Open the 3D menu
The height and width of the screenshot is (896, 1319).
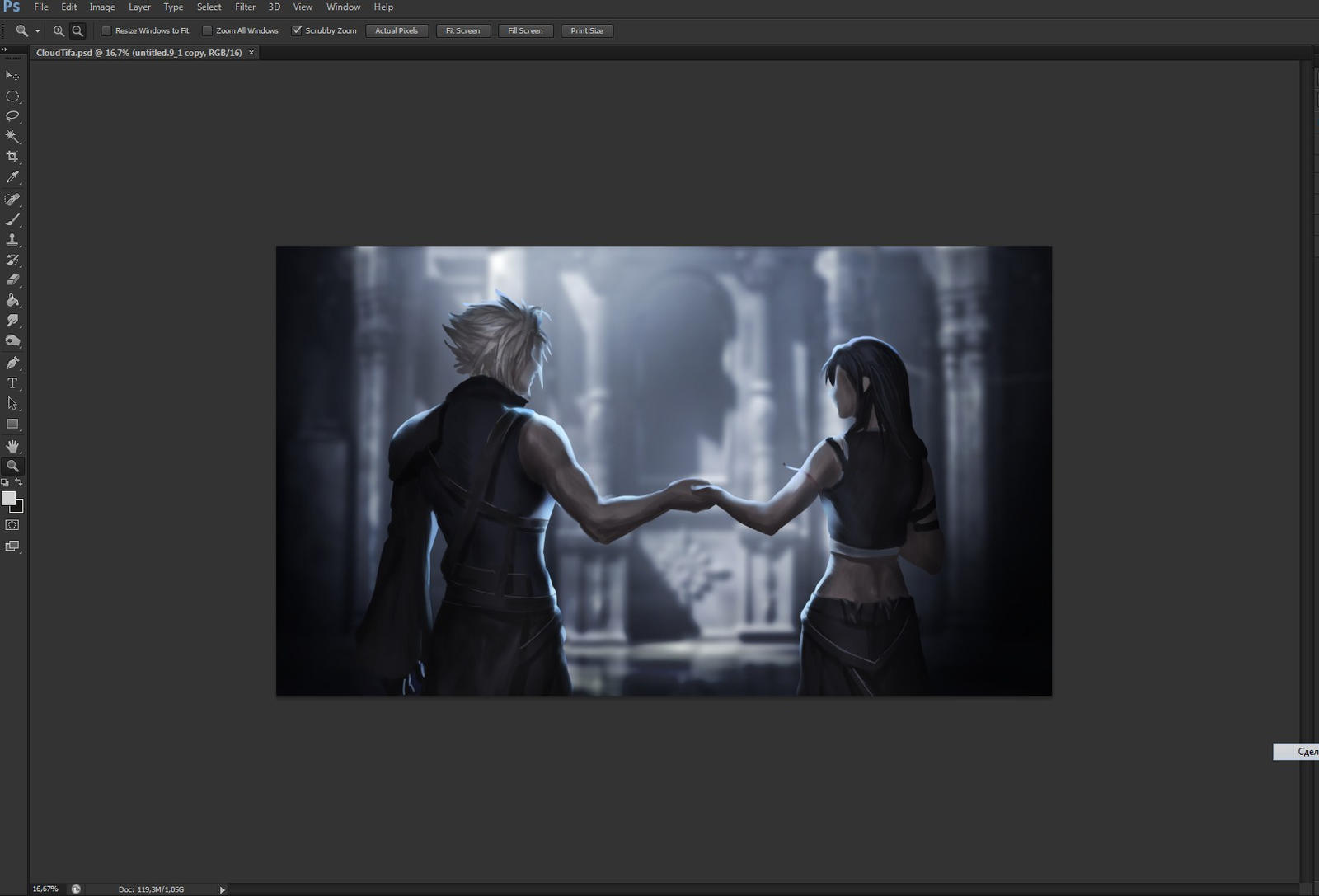[275, 7]
